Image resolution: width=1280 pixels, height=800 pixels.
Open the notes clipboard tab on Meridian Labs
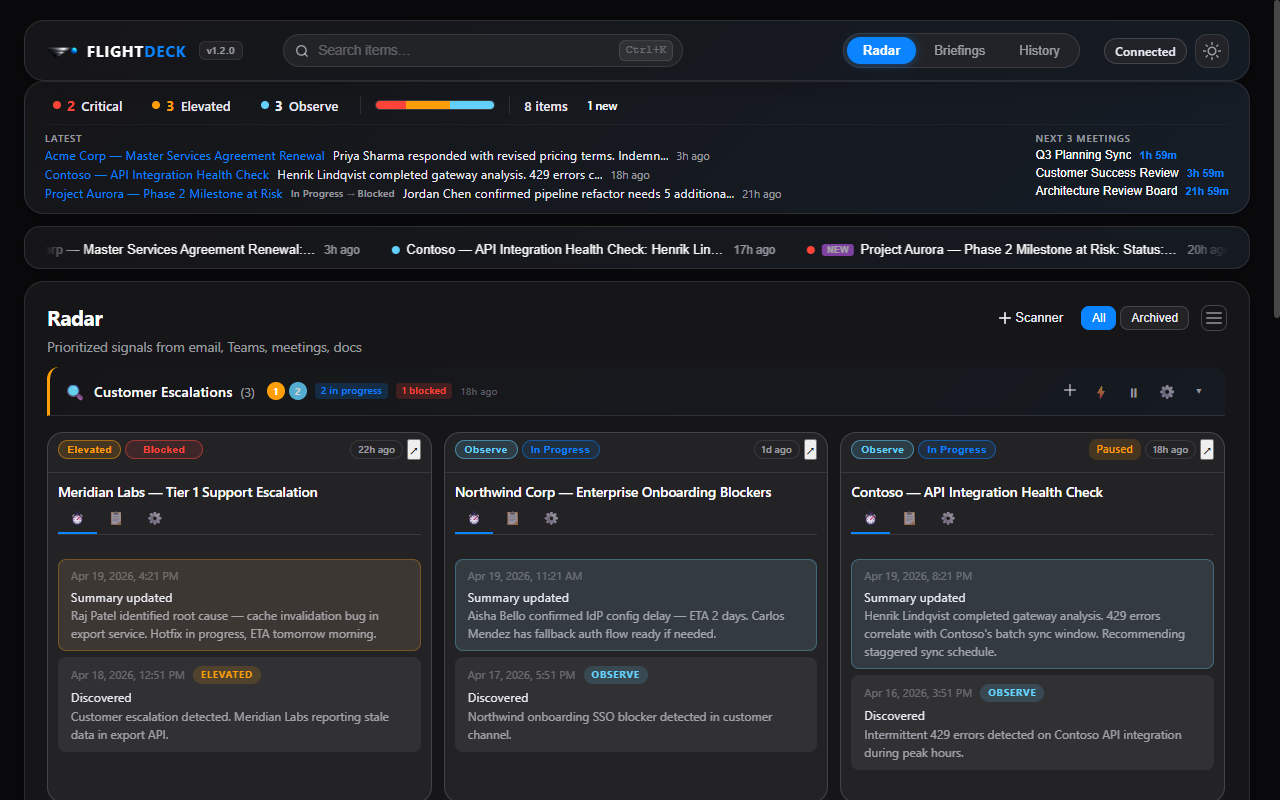coord(116,518)
